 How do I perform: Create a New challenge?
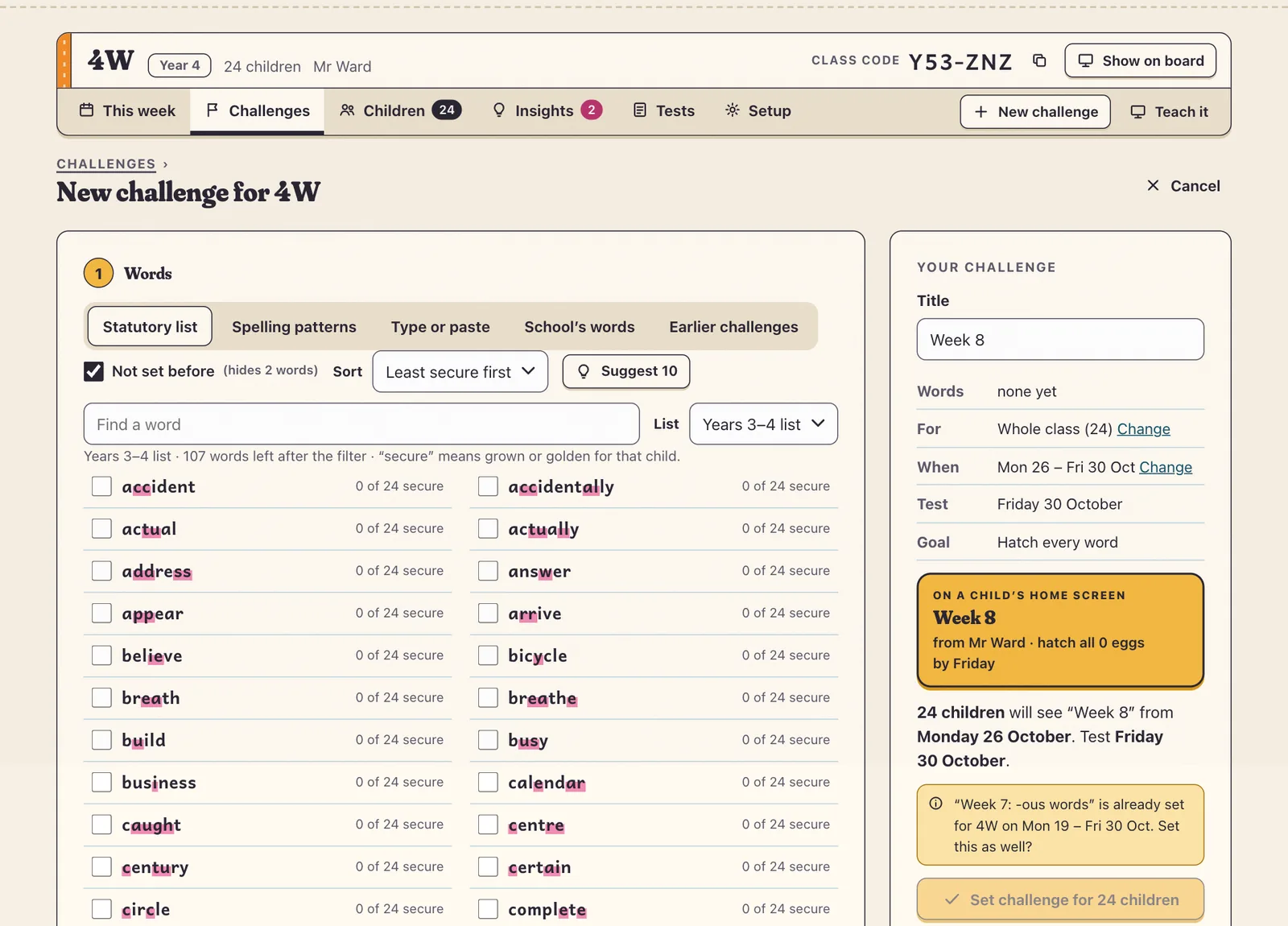[x=1035, y=112]
